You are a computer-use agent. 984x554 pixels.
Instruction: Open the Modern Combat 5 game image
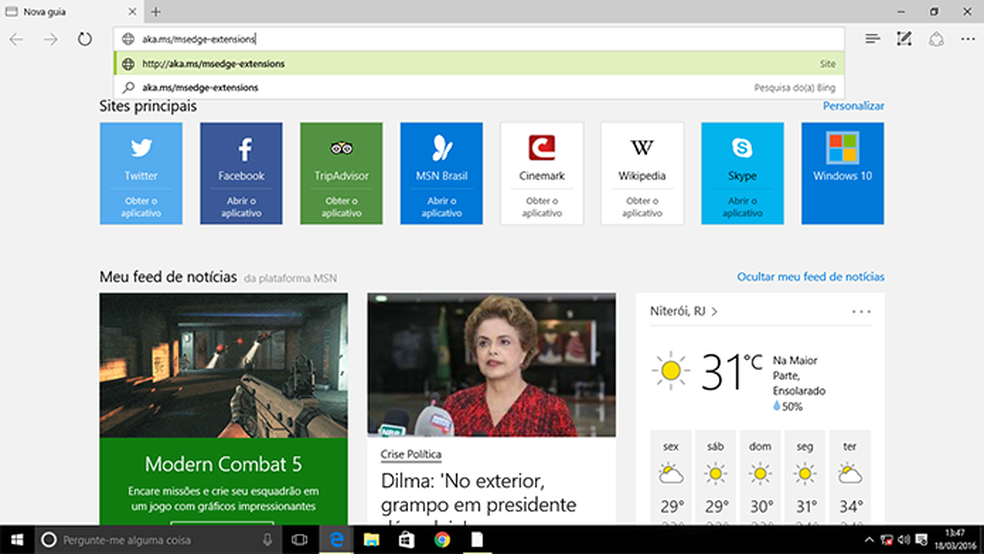(x=223, y=365)
